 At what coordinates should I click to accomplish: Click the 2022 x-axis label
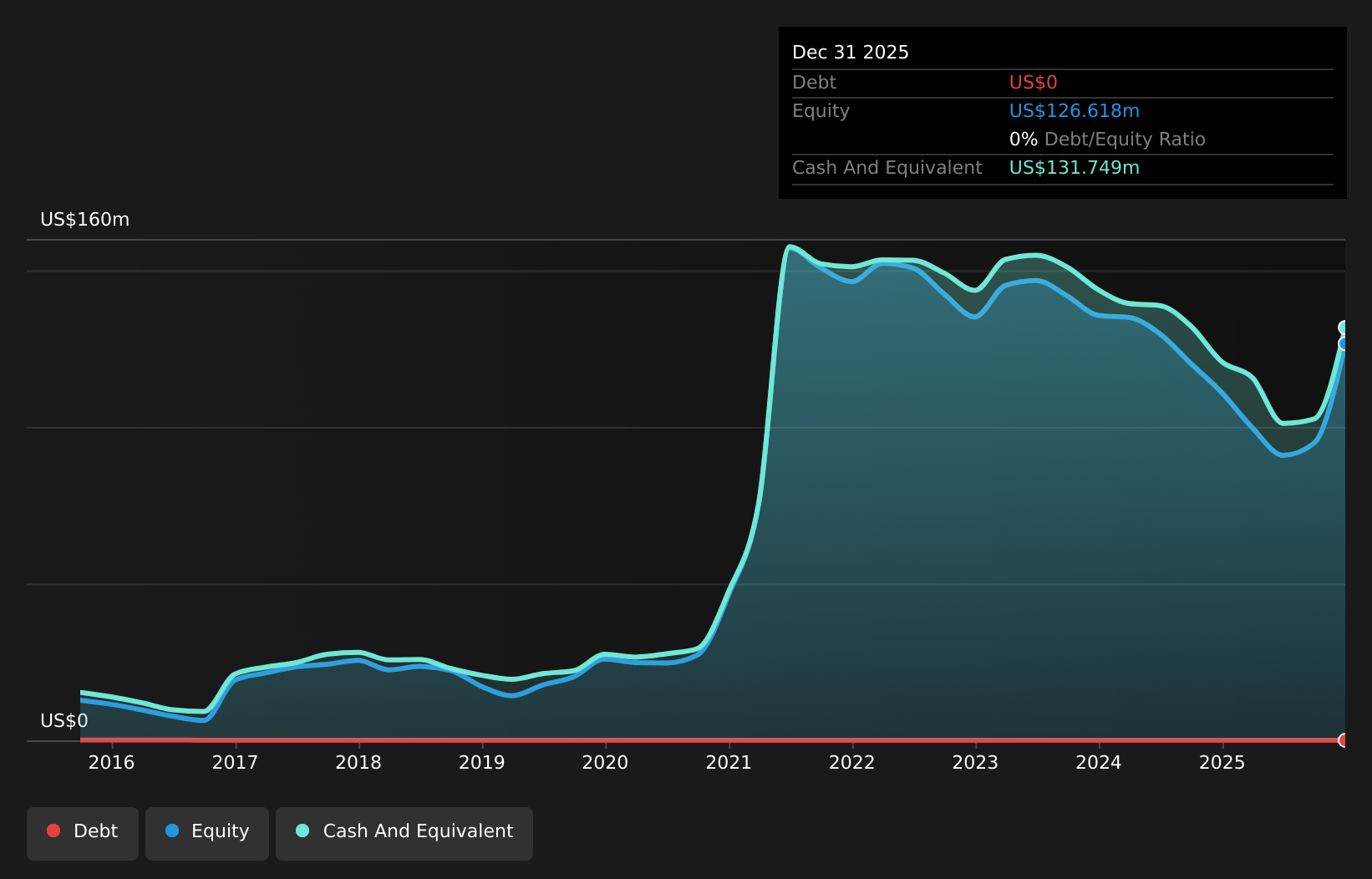click(x=852, y=762)
